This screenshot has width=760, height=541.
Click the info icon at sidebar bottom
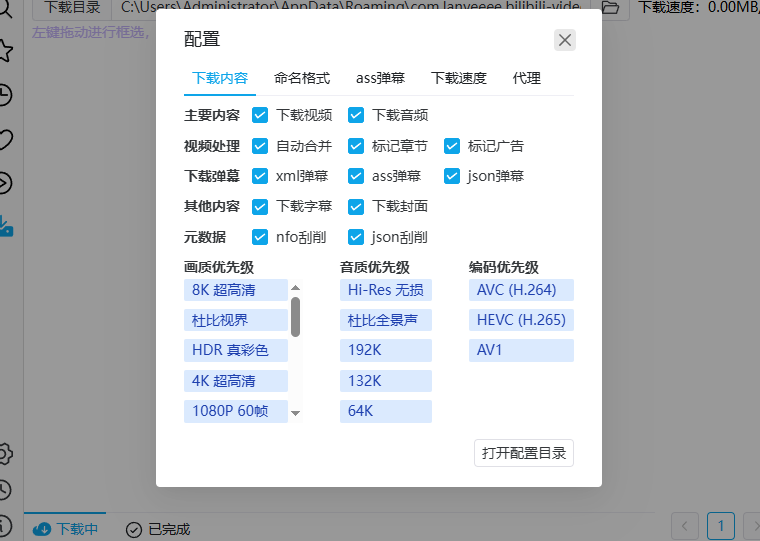click(5, 524)
